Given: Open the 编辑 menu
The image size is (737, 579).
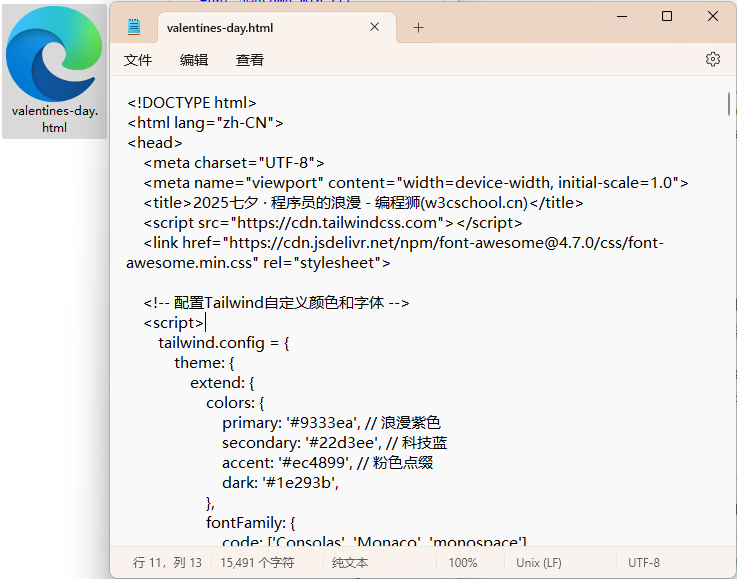Looking at the screenshot, I should point(194,60).
